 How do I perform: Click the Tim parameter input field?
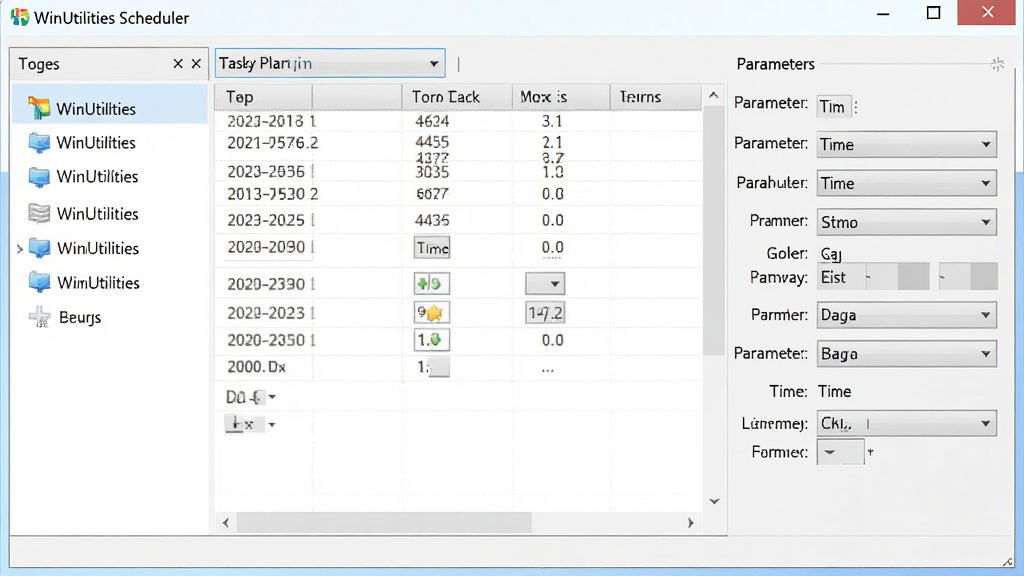coord(835,106)
